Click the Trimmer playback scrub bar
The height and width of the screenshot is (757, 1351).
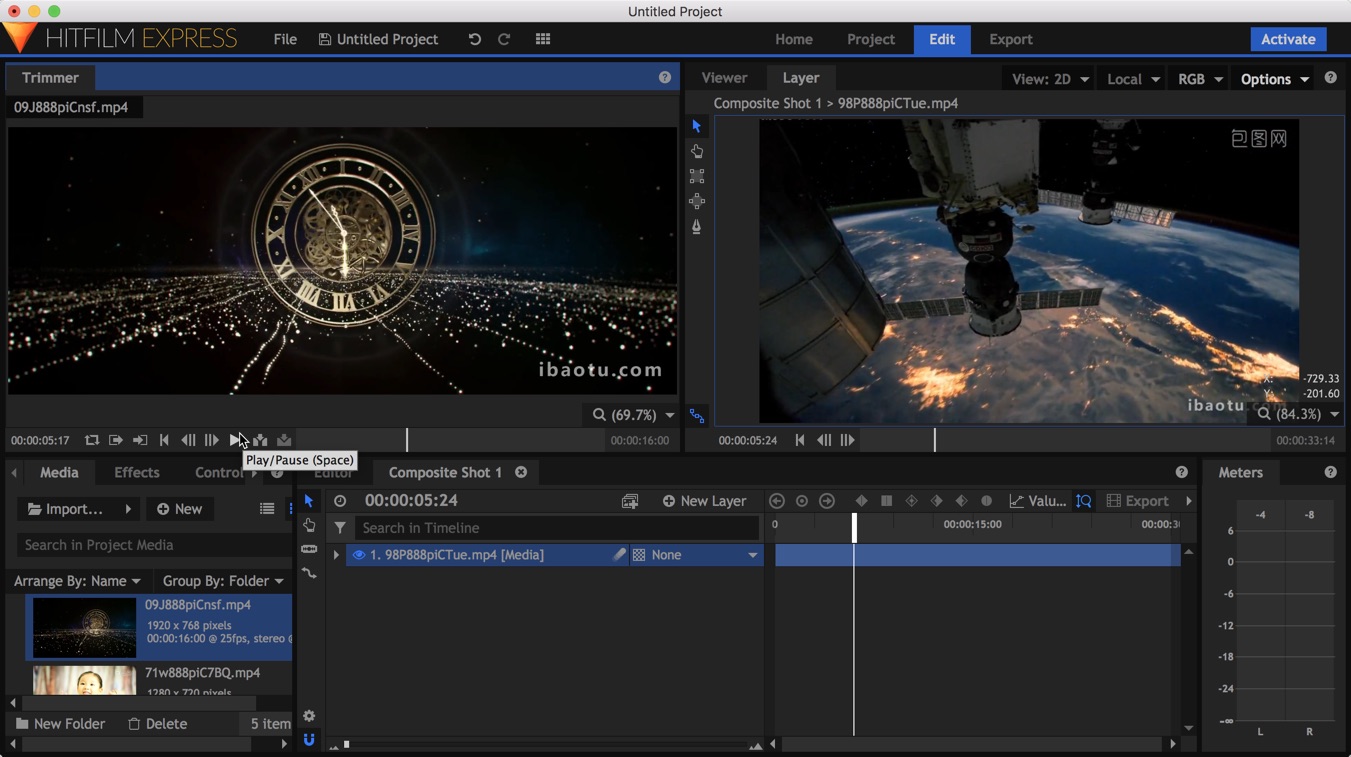(x=452, y=440)
